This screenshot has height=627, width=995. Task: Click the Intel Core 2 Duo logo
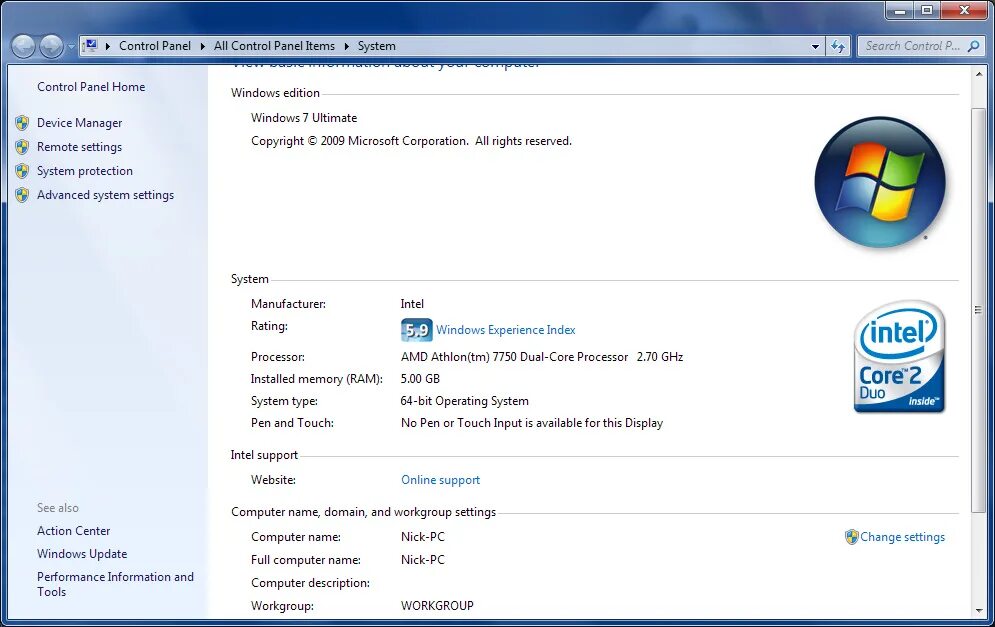[899, 357]
